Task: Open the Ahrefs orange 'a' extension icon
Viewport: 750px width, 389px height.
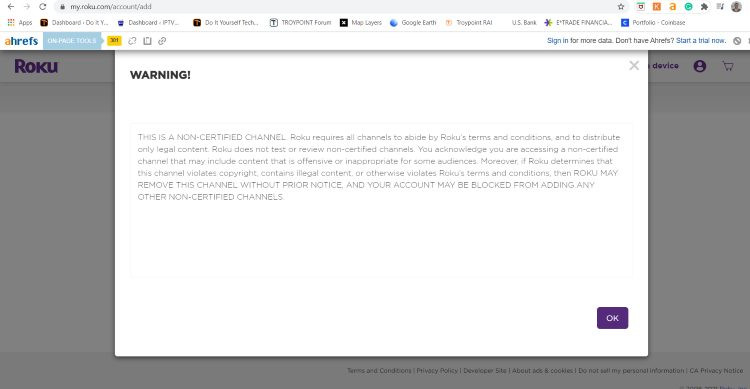Action: tap(673, 7)
